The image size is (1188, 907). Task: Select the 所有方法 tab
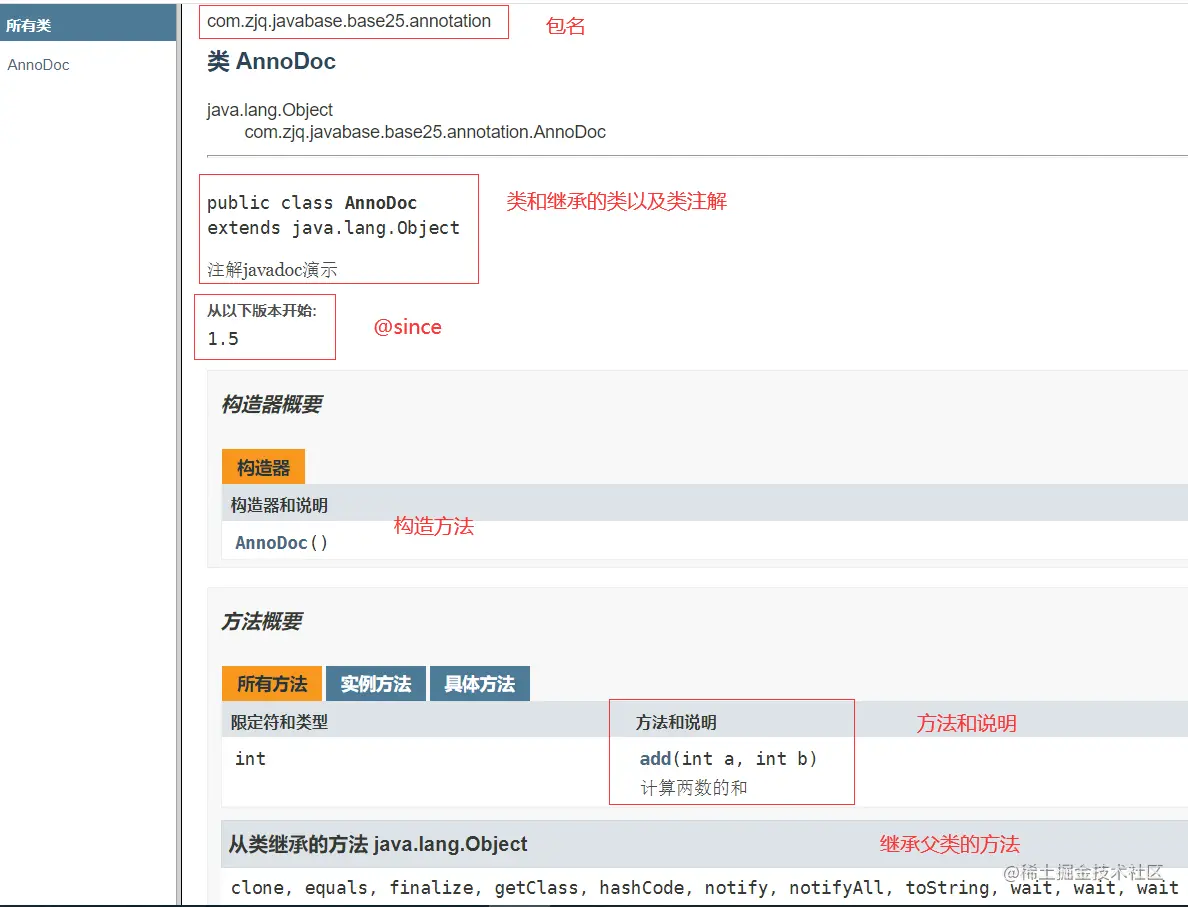tap(272, 683)
